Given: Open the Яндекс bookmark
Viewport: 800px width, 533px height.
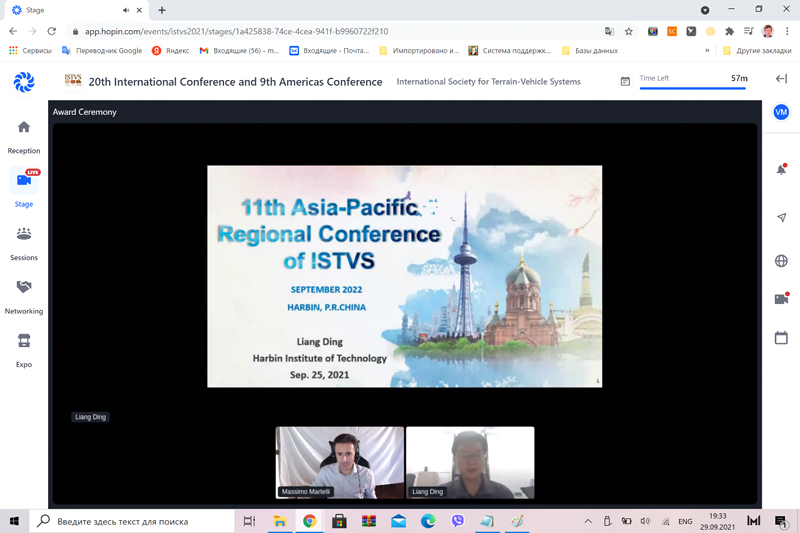Looking at the screenshot, I should point(170,50).
